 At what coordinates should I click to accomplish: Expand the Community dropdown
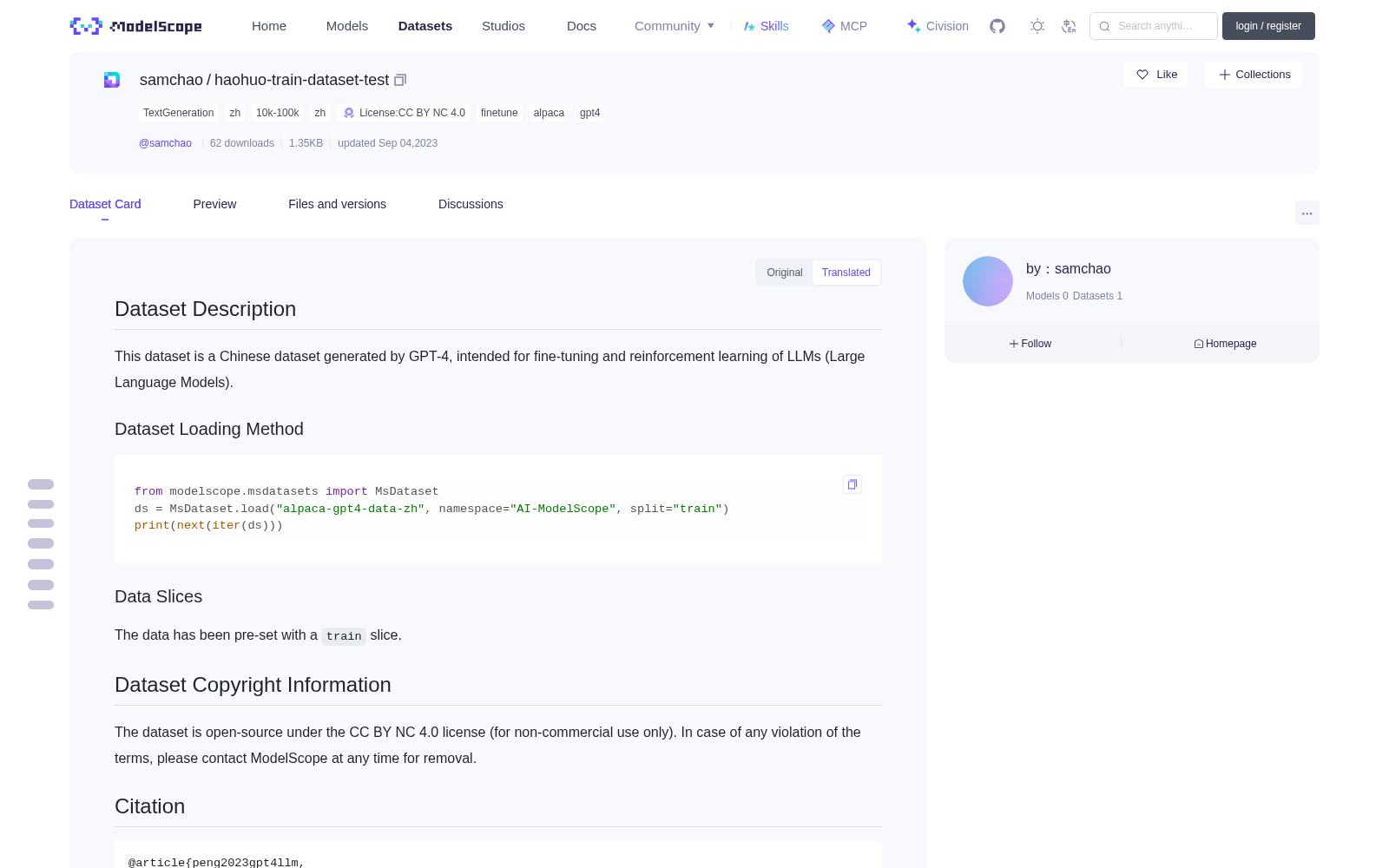tap(675, 26)
